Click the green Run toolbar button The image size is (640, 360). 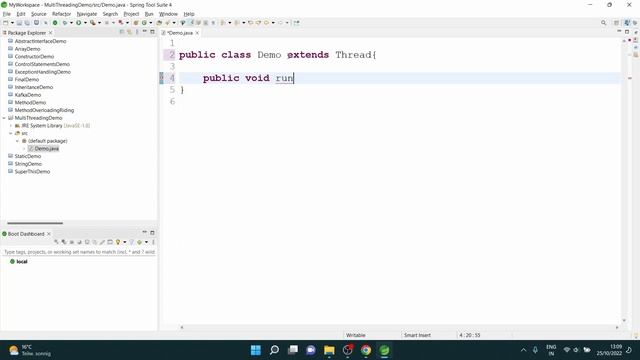pyautogui.click(x=78, y=23)
